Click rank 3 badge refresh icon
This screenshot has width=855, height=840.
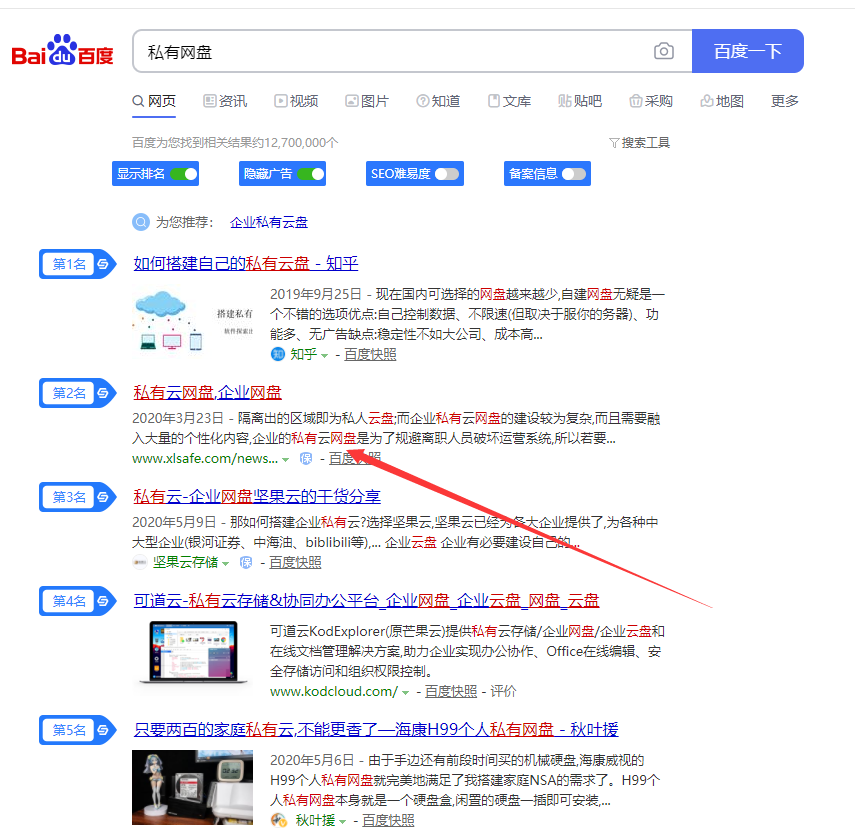point(103,497)
